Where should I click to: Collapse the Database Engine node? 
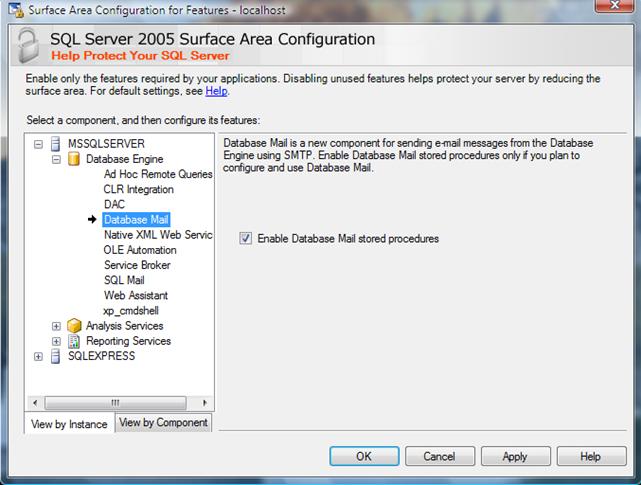point(56,159)
